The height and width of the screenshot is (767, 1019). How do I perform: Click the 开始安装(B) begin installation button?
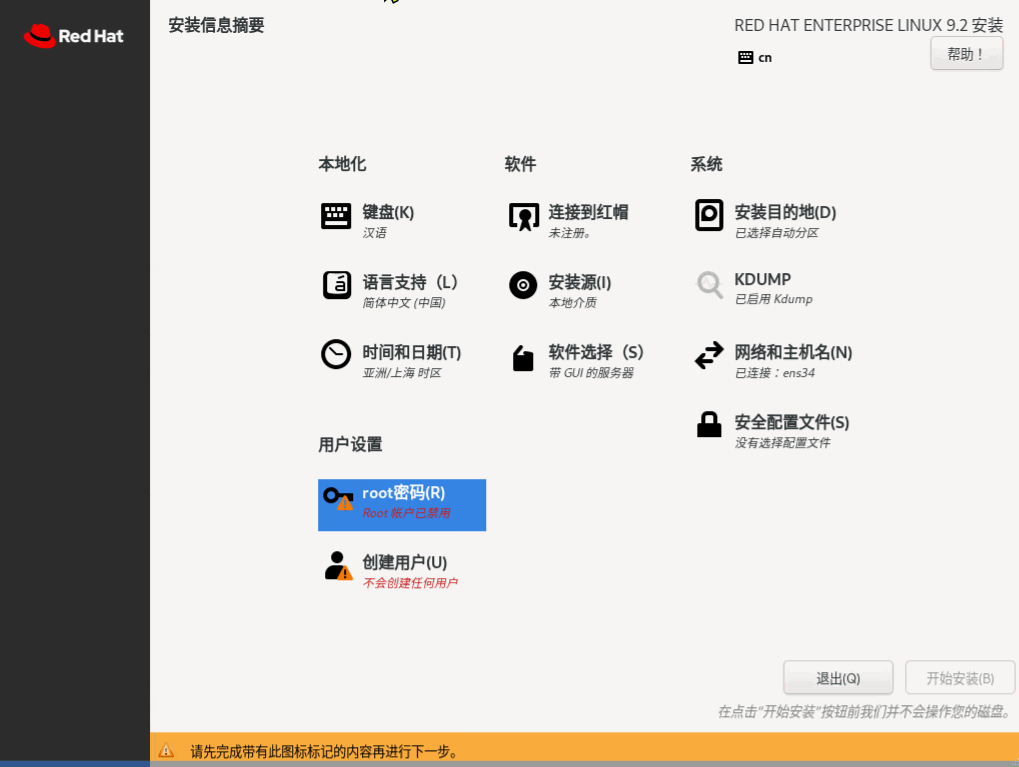[960, 678]
